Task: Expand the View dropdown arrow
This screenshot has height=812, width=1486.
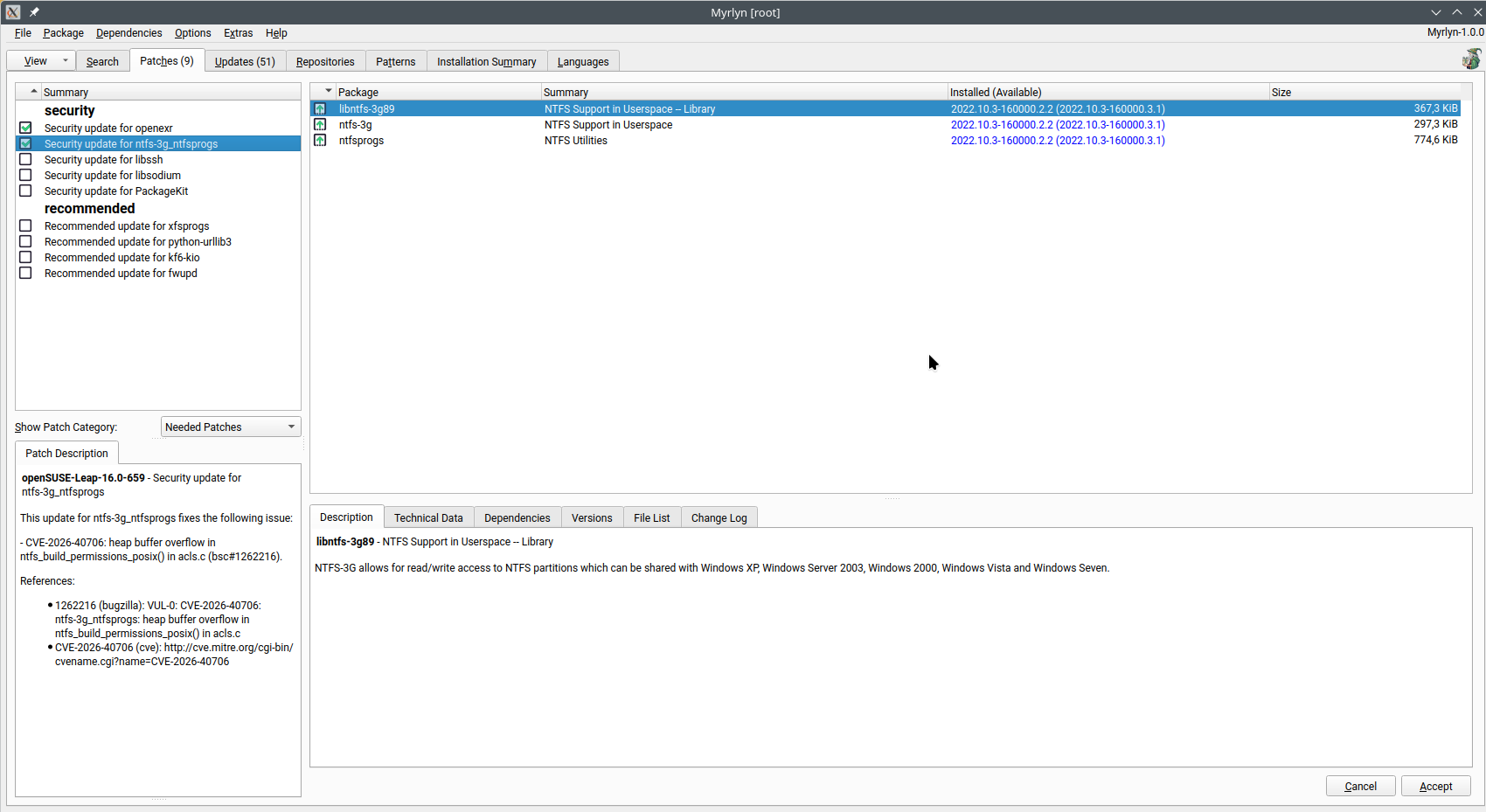Action: (x=65, y=61)
